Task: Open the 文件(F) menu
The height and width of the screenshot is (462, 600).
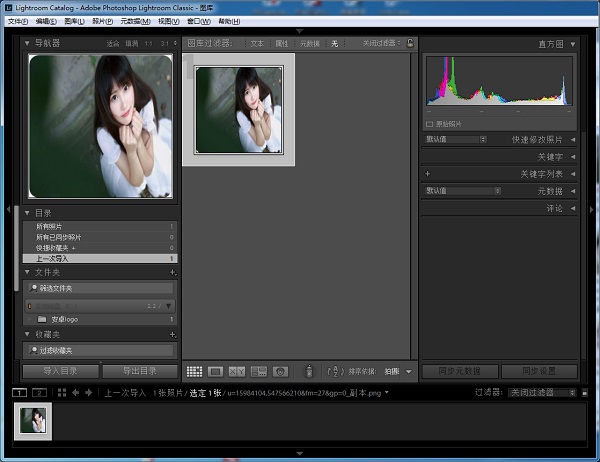Action: pyautogui.click(x=18, y=21)
